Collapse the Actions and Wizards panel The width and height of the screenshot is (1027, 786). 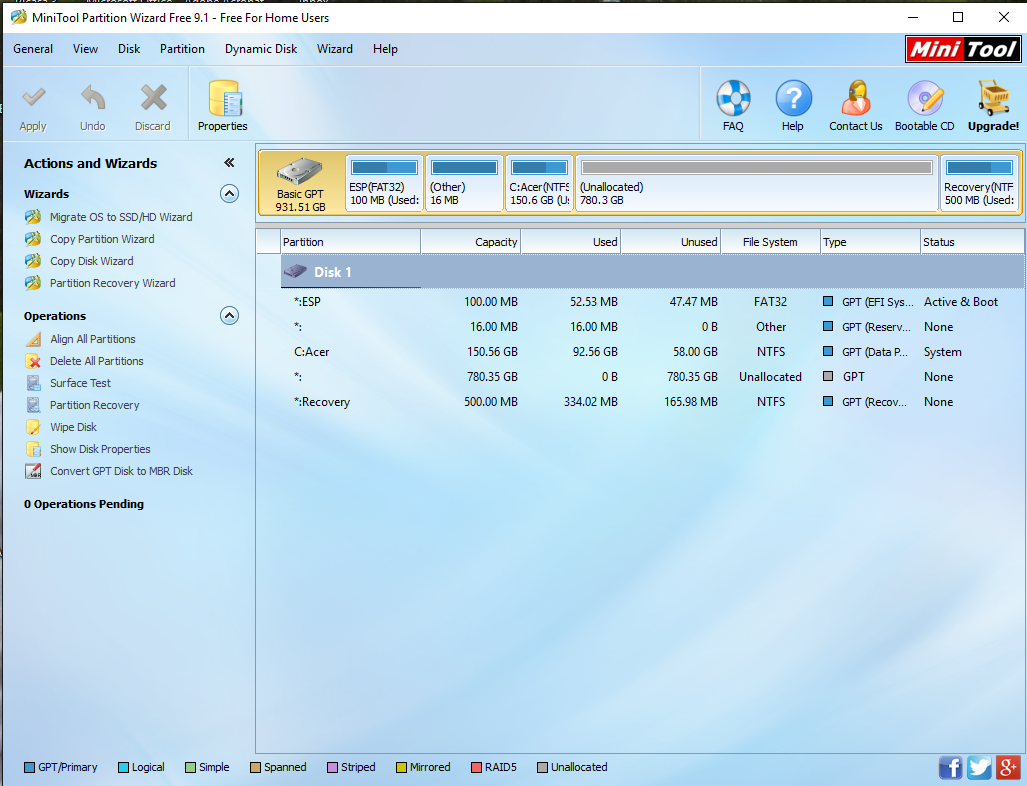[229, 162]
